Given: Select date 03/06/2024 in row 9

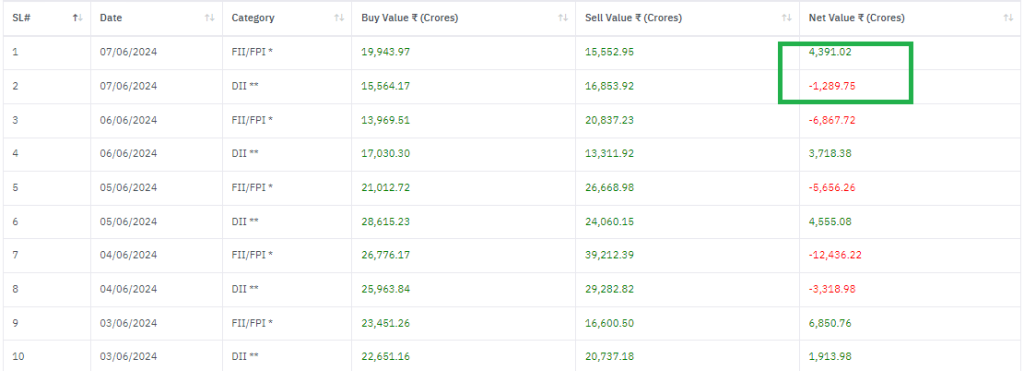Looking at the screenshot, I should [129, 323].
